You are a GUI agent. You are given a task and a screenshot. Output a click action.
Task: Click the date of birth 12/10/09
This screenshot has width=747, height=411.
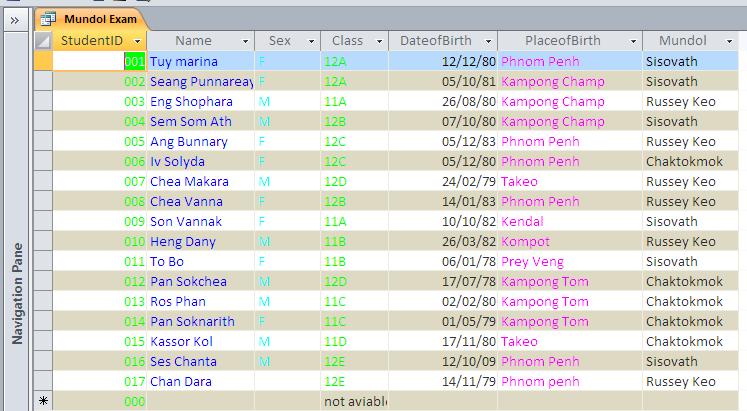click(x=469, y=361)
